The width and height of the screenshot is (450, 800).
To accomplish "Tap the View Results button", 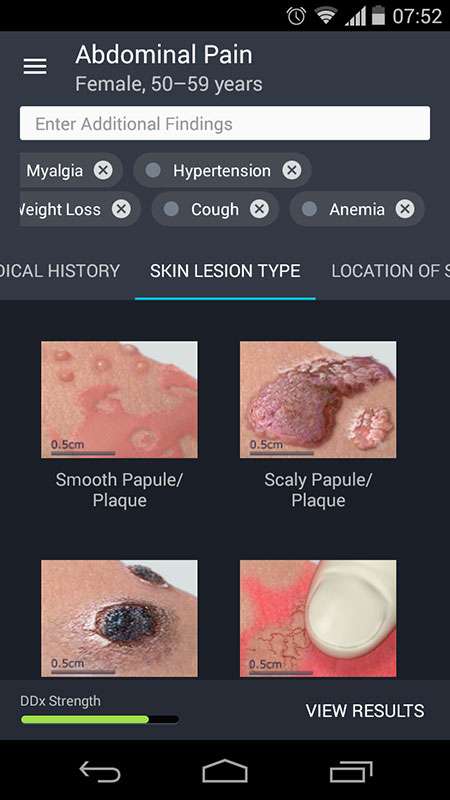I will [365, 711].
